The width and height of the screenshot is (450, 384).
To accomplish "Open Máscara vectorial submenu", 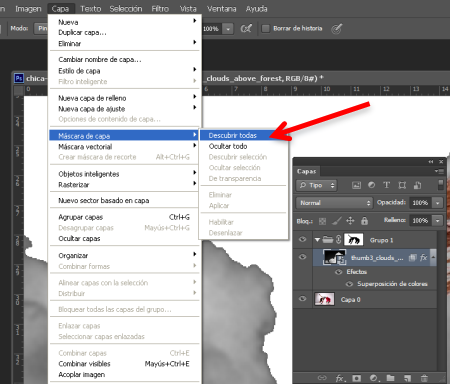I will [x=125, y=147].
